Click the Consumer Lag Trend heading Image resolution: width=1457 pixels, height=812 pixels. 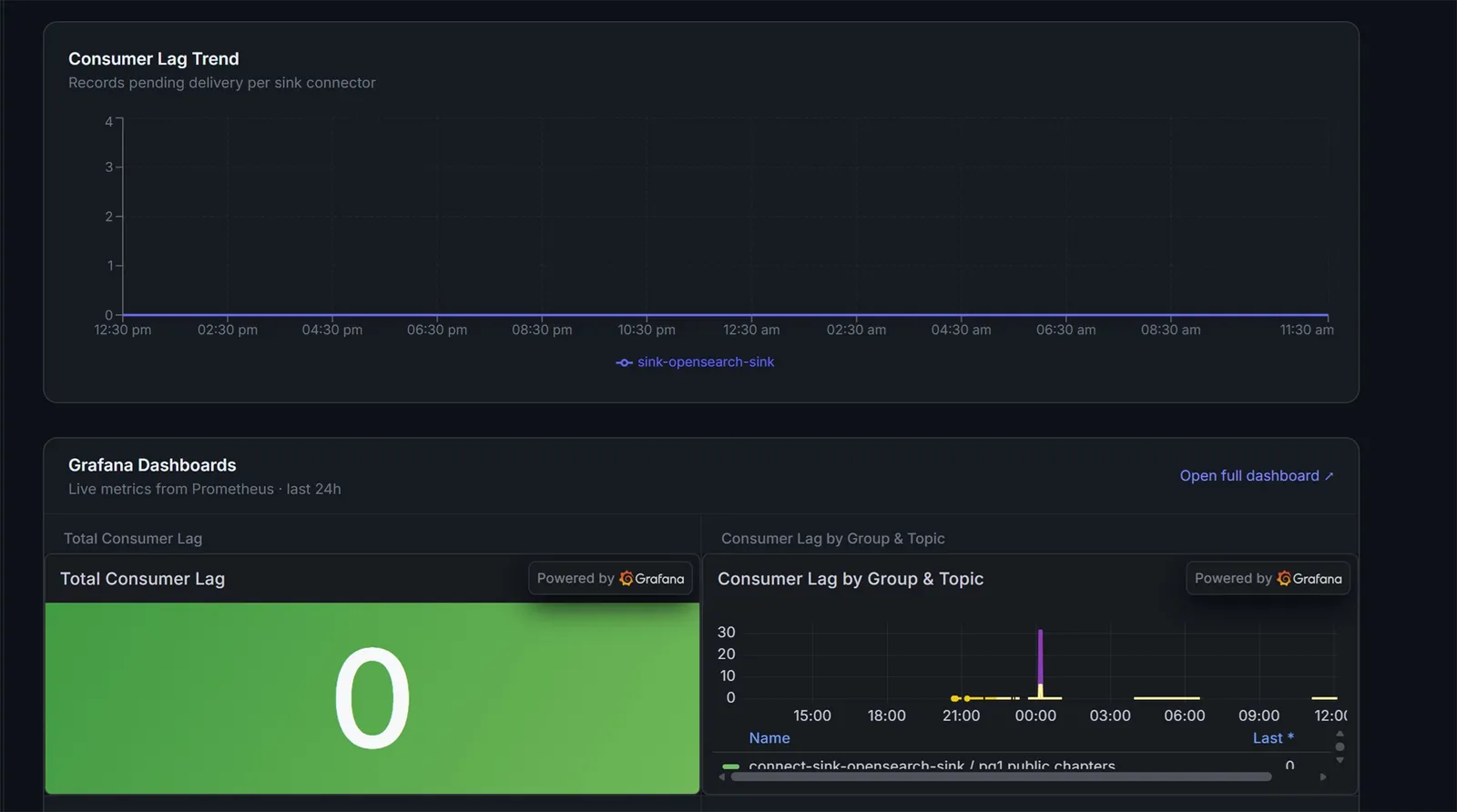[x=154, y=58]
